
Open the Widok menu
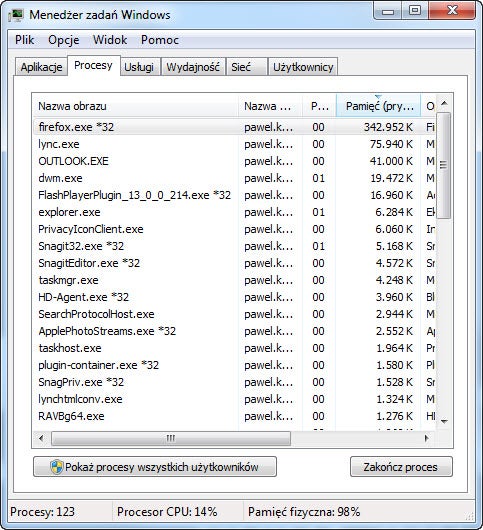(x=110, y=40)
